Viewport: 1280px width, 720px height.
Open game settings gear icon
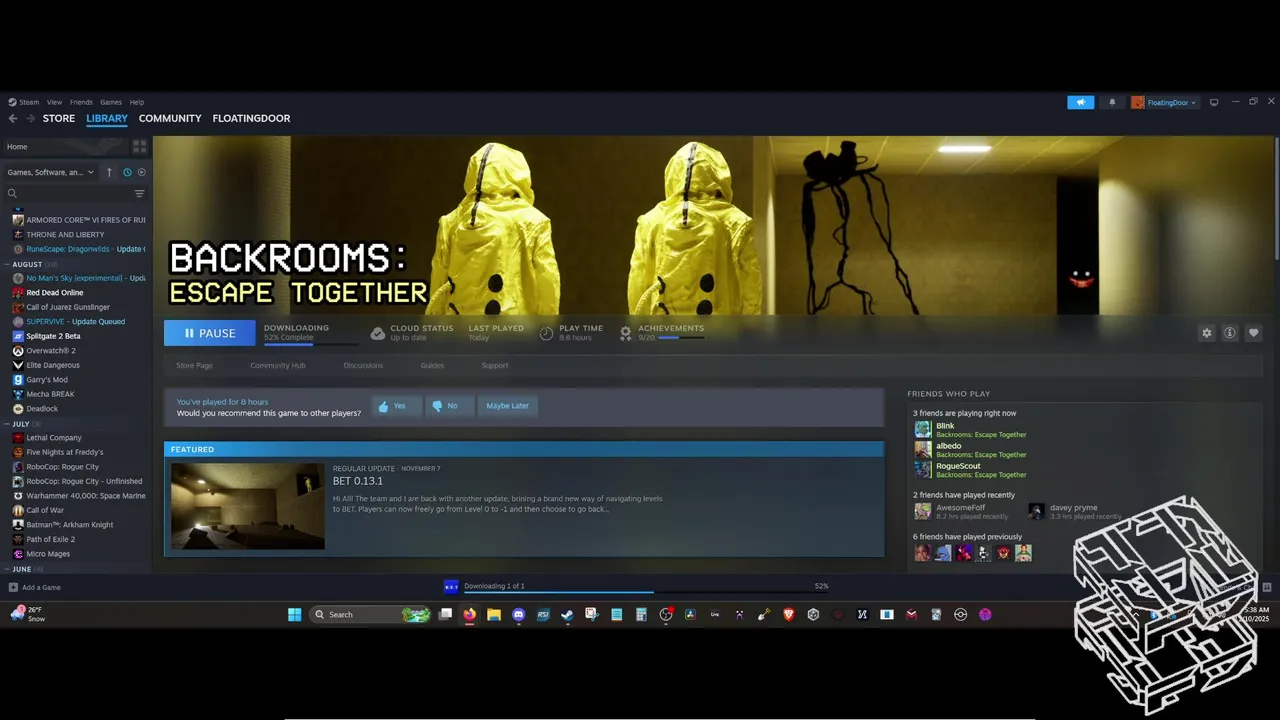pyautogui.click(x=1207, y=333)
